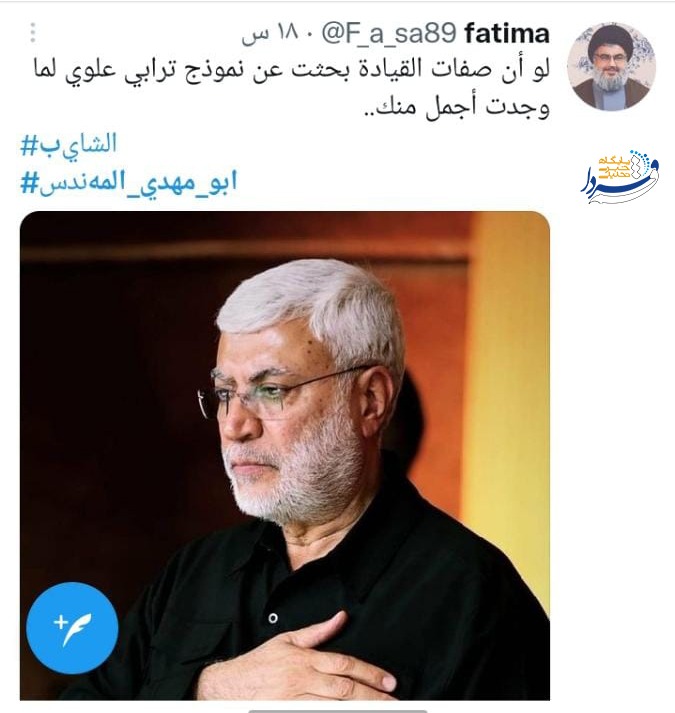This screenshot has width=675, height=713.
Task: Open the display name fatima
Action: click(x=508, y=34)
